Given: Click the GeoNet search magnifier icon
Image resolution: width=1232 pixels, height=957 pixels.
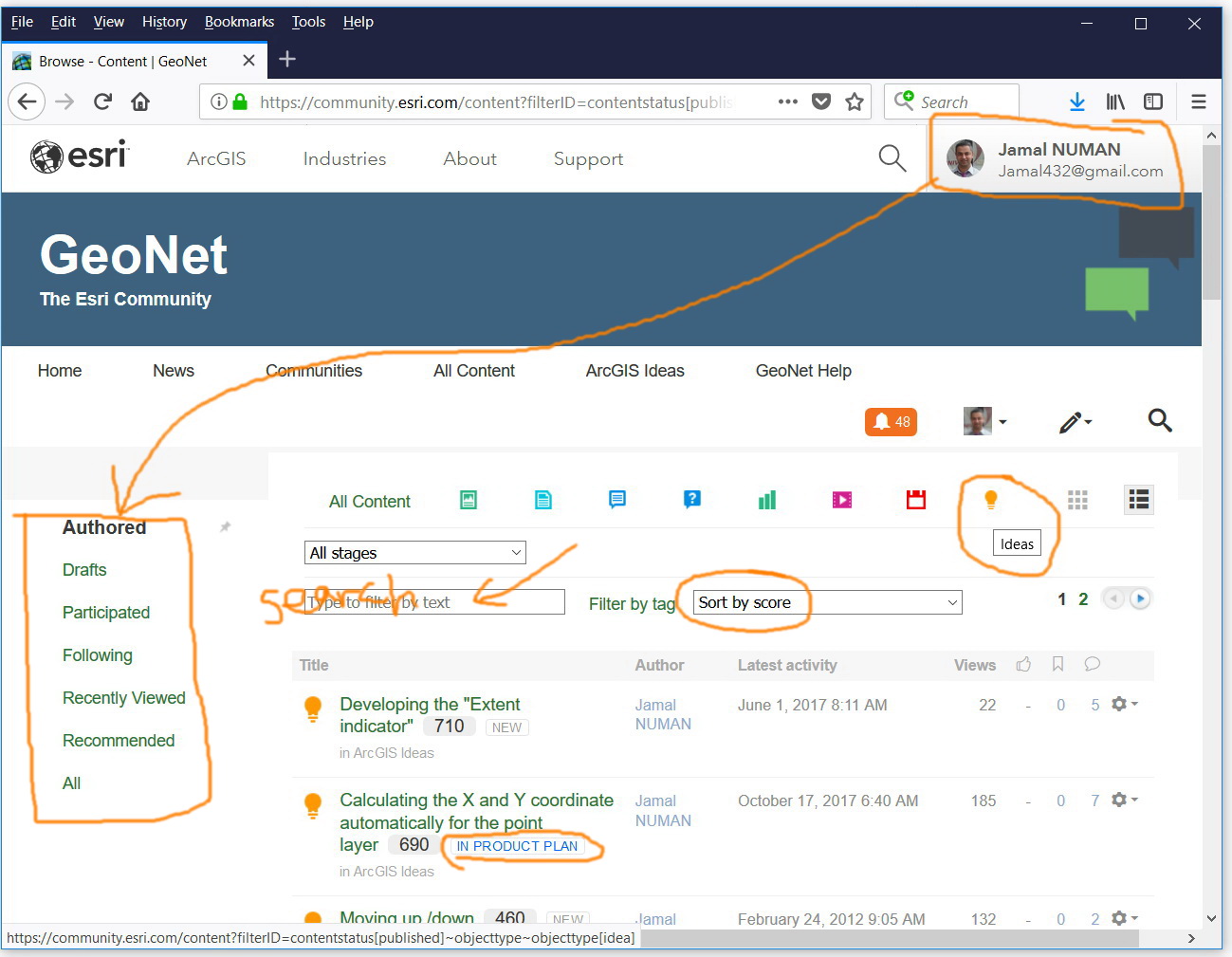Looking at the screenshot, I should click(1160, 420).
